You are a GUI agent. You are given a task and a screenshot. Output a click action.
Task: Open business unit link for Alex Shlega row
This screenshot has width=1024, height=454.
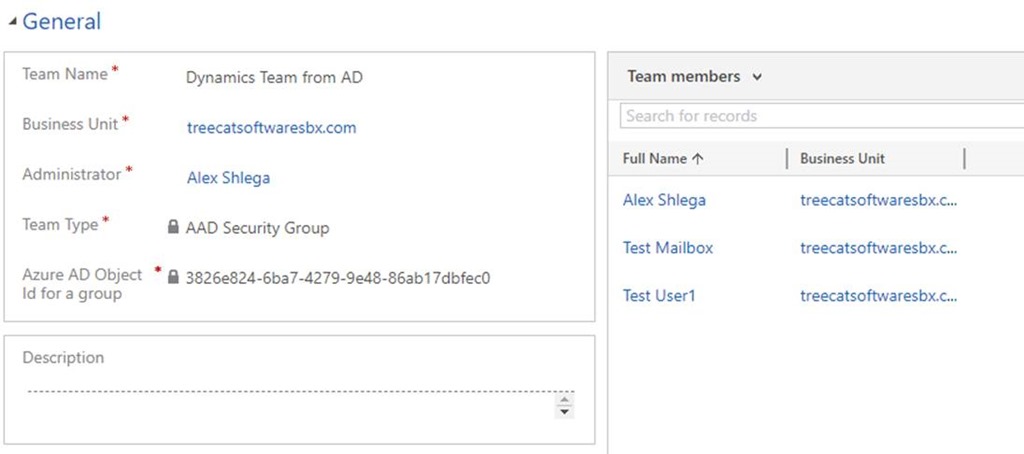click(x=878, y=200)
